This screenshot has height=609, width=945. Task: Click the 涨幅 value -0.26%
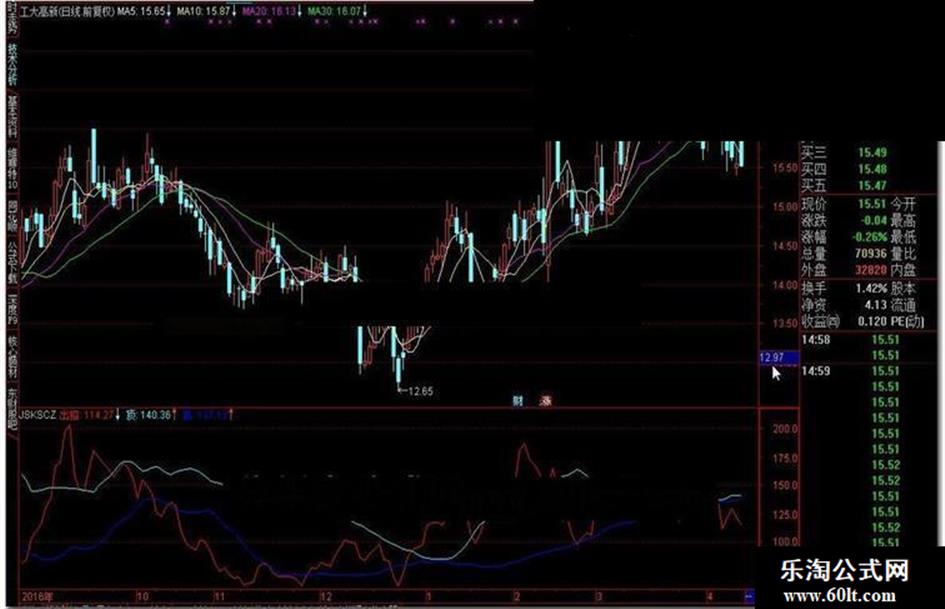[871, 237]
